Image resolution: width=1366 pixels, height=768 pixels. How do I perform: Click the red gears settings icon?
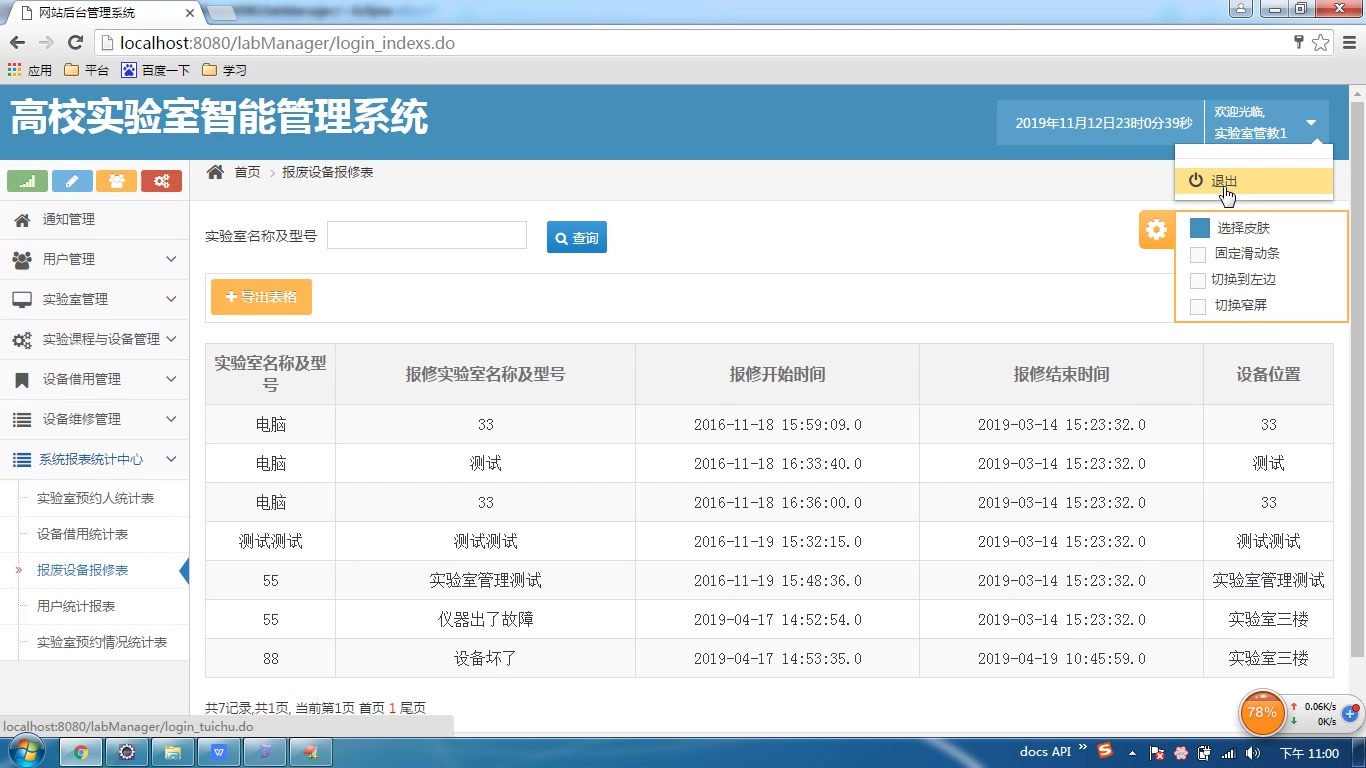(x=162, y=181)
